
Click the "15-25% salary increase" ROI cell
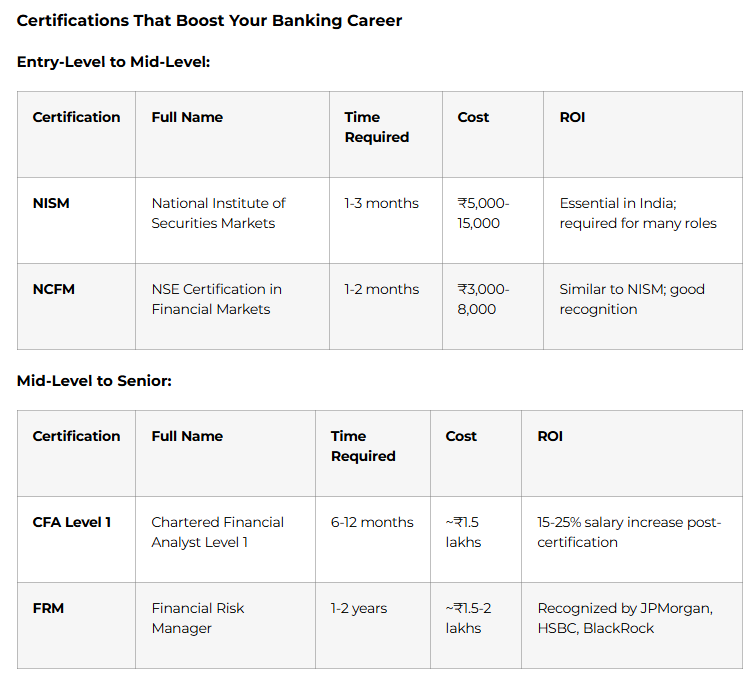629,532
